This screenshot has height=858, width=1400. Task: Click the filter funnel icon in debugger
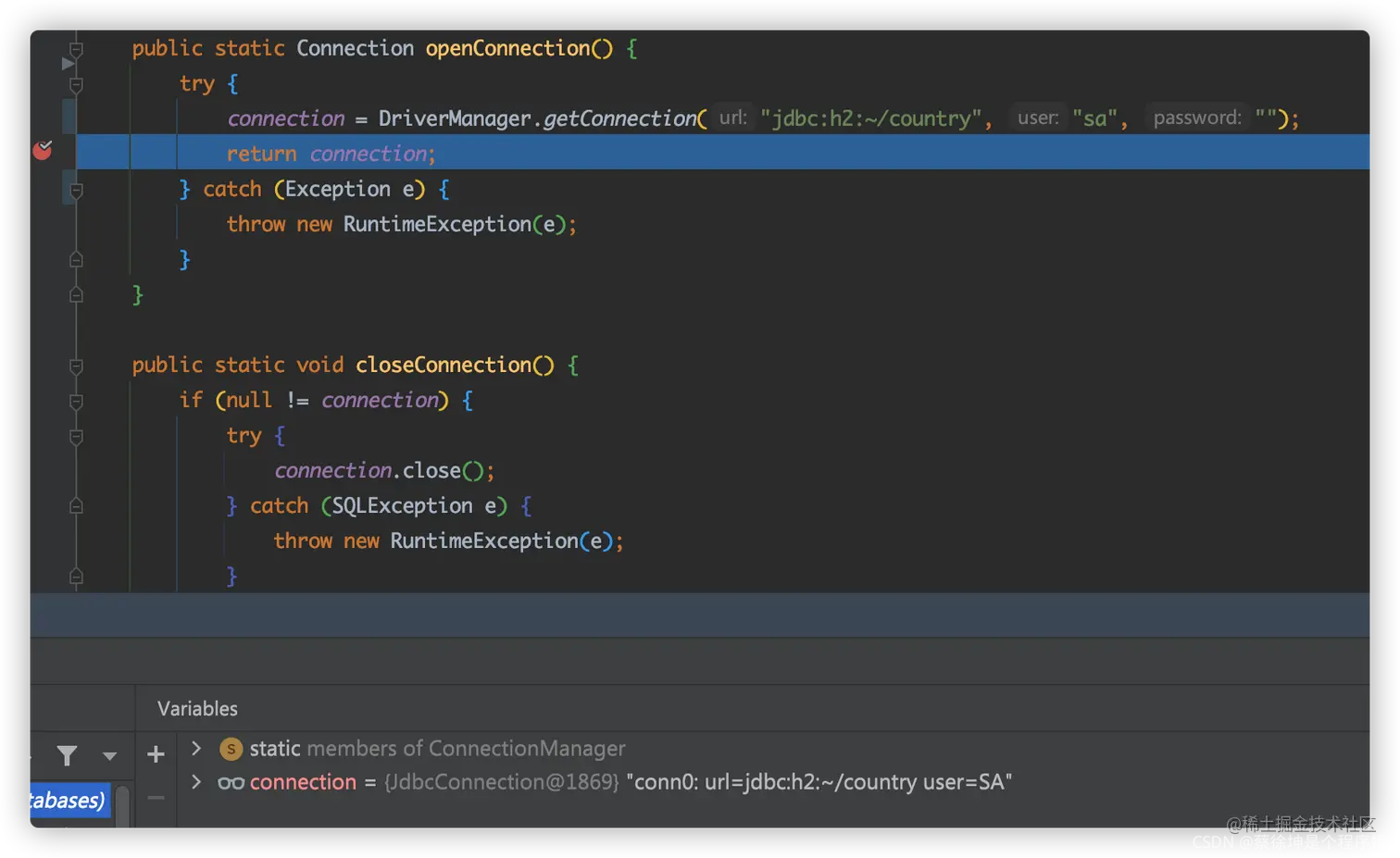point(67,756)
